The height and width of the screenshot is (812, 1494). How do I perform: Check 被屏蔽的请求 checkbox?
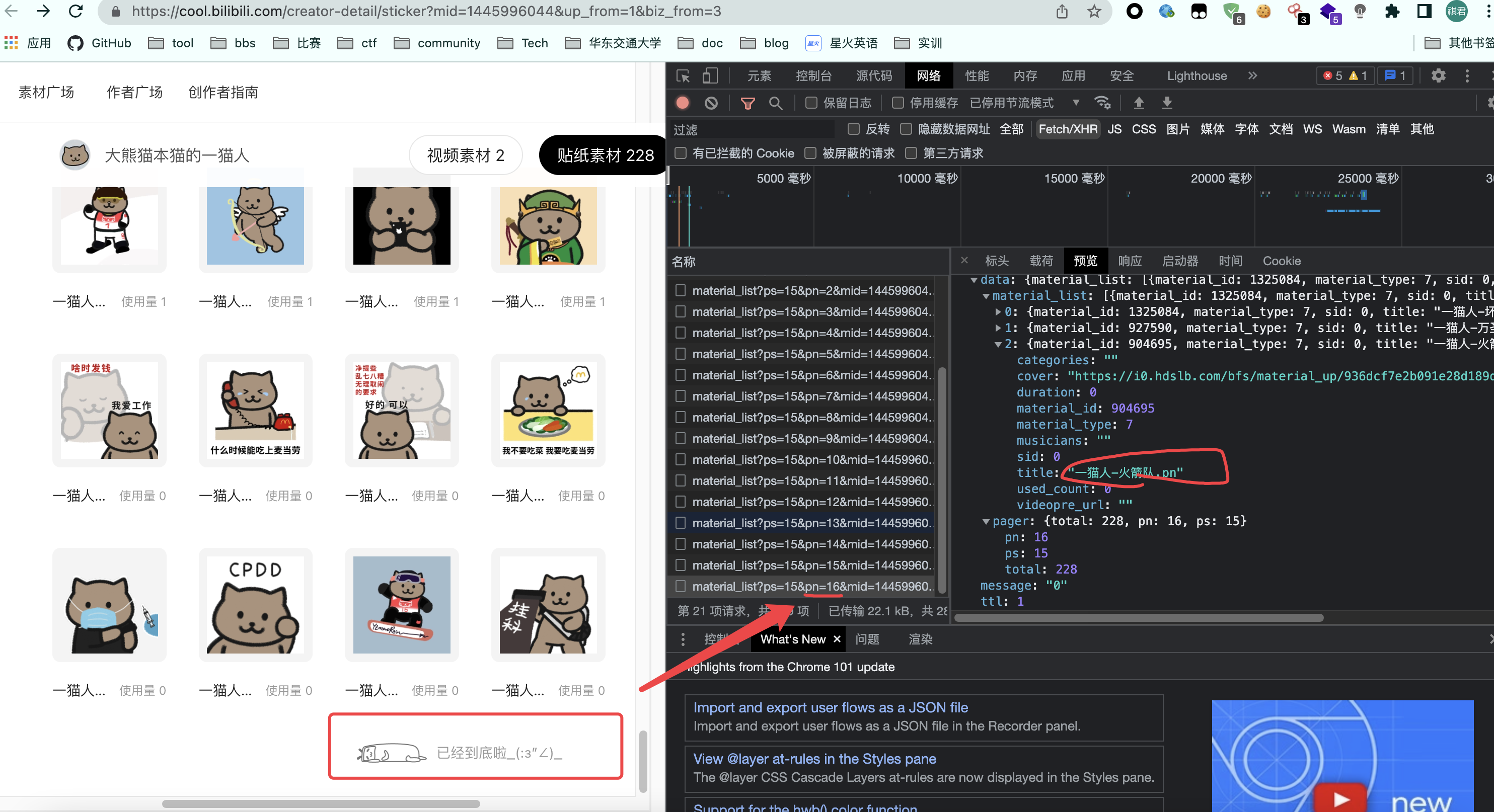(810, 153)
